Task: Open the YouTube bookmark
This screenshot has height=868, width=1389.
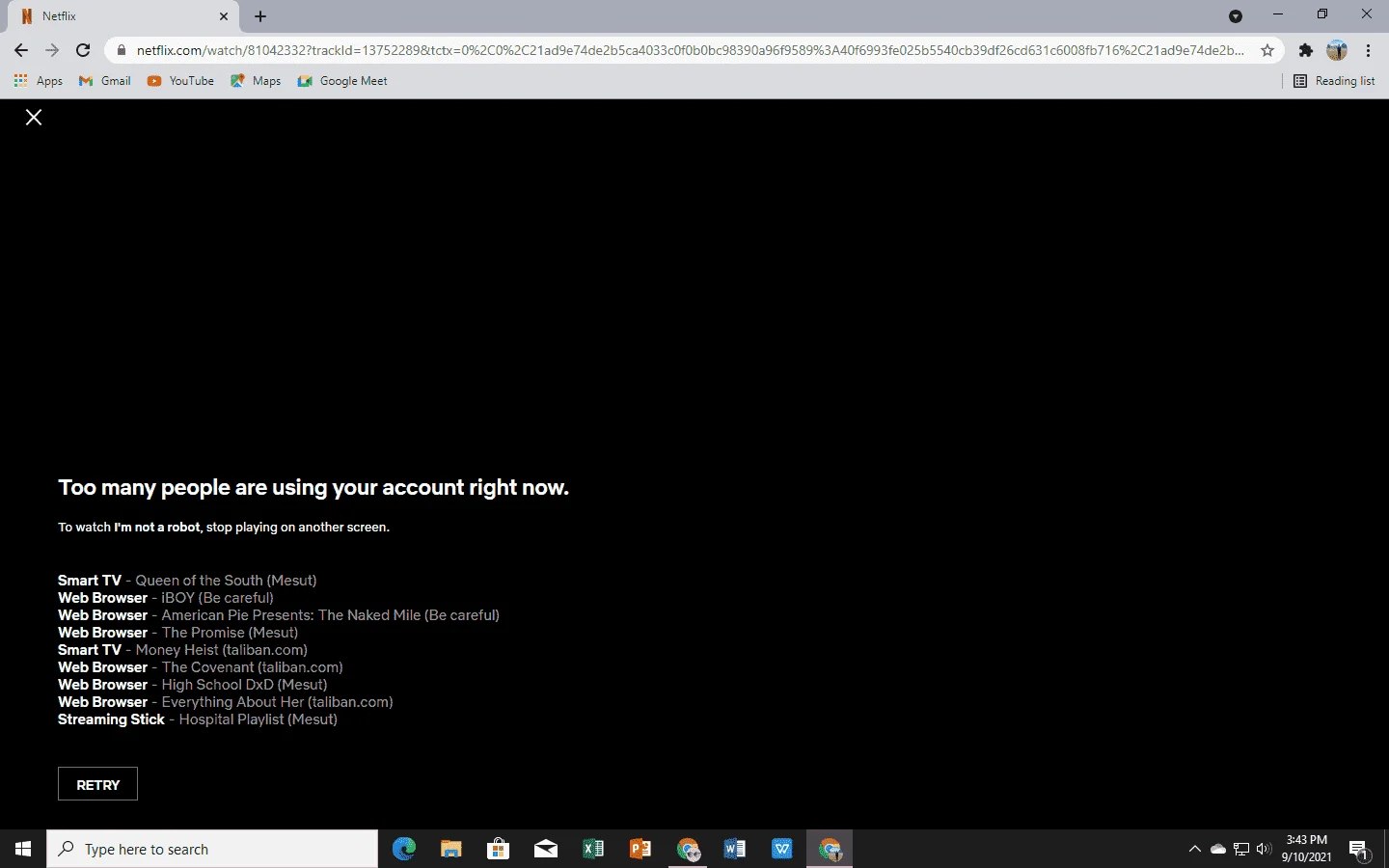Action: click(180, 81)
